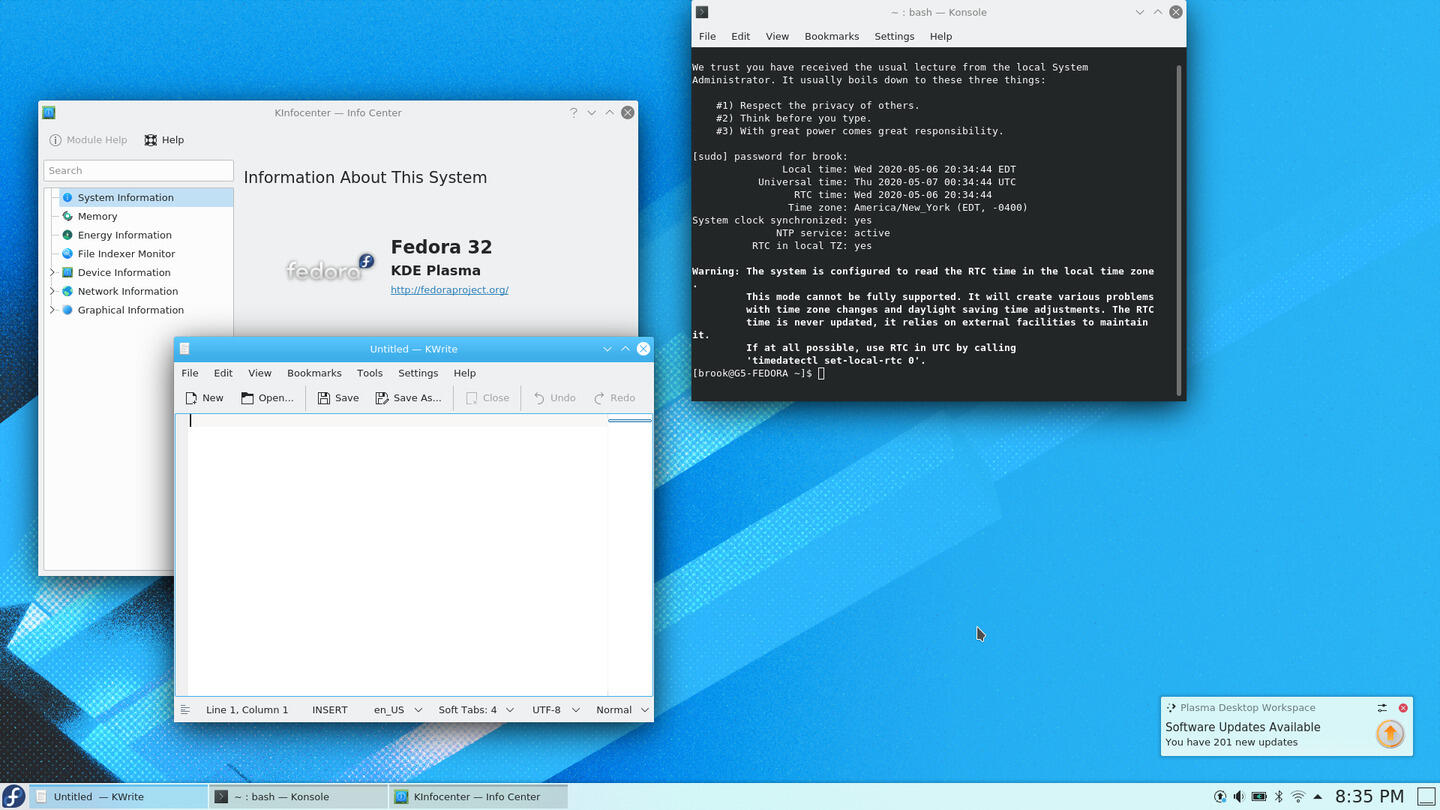
Task: Show hidden system tray icons
Action: 1317,797
